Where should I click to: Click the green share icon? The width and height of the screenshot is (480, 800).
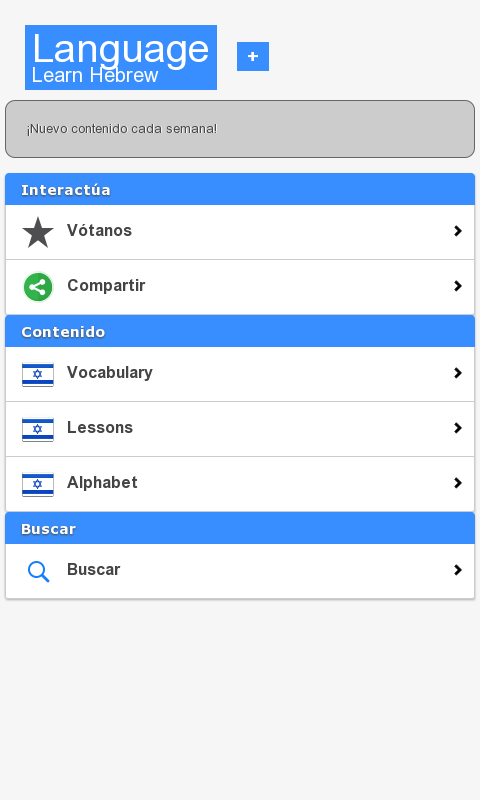coord(38,287)
